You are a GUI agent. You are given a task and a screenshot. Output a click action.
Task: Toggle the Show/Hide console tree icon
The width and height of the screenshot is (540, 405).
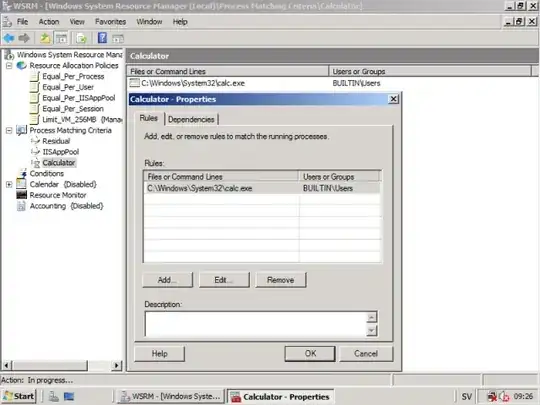[x=62, y=38]
